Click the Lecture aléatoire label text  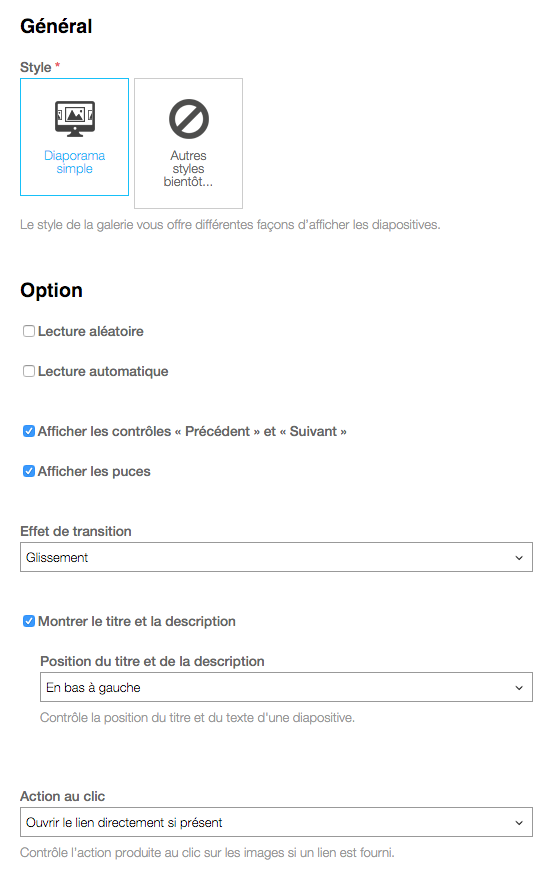(x=90, y=331)
